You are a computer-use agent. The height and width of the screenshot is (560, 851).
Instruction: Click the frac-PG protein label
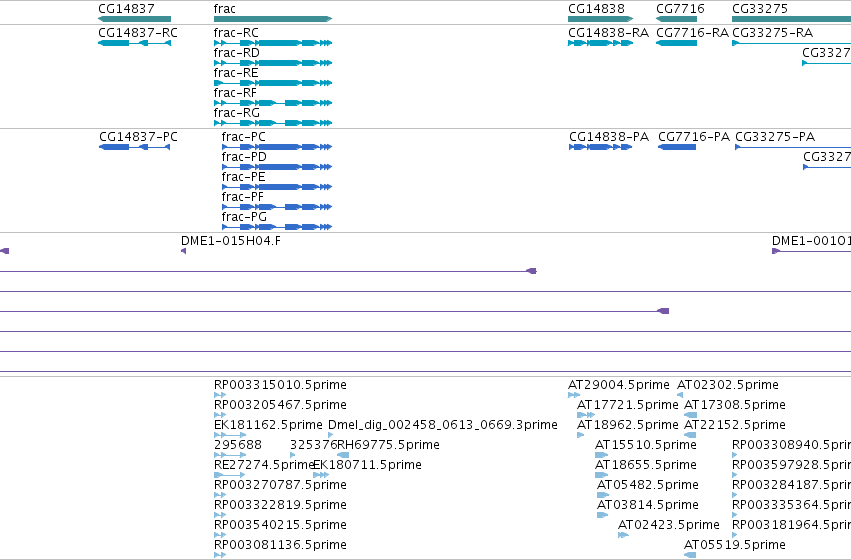tap(244, 217)
